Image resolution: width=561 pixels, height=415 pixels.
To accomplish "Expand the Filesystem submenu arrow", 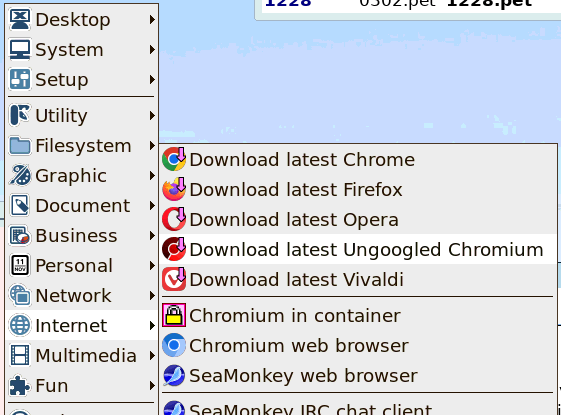I will pos(152,146).
